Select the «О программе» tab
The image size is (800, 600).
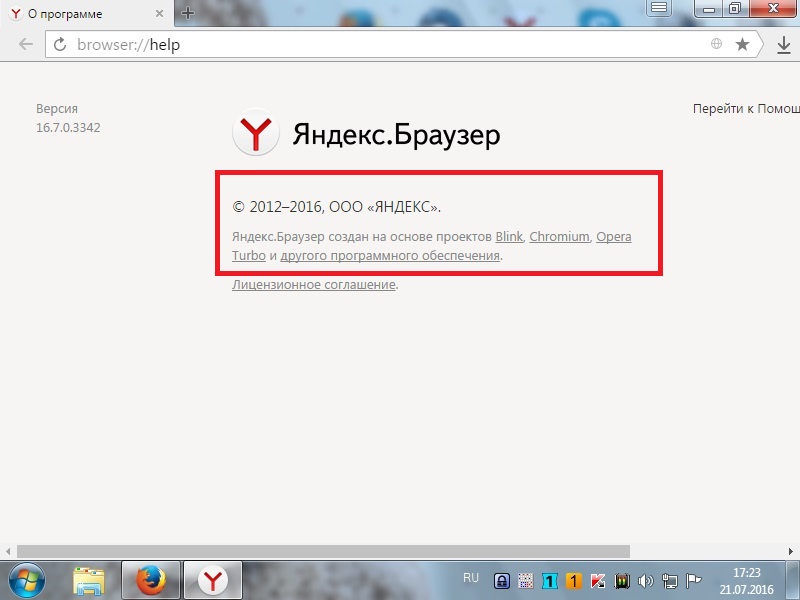click(87, 14)
